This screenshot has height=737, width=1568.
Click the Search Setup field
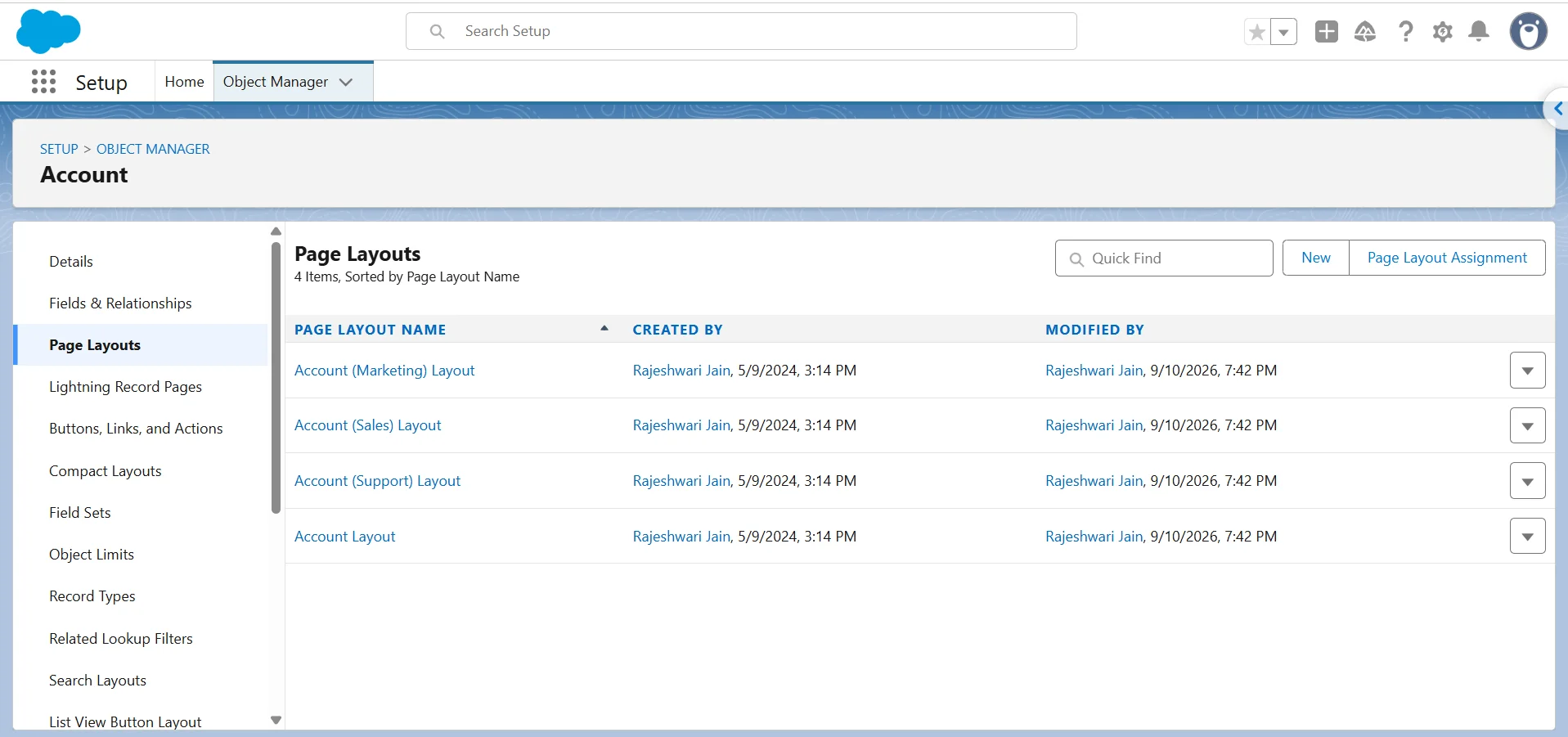pos(741,31)
